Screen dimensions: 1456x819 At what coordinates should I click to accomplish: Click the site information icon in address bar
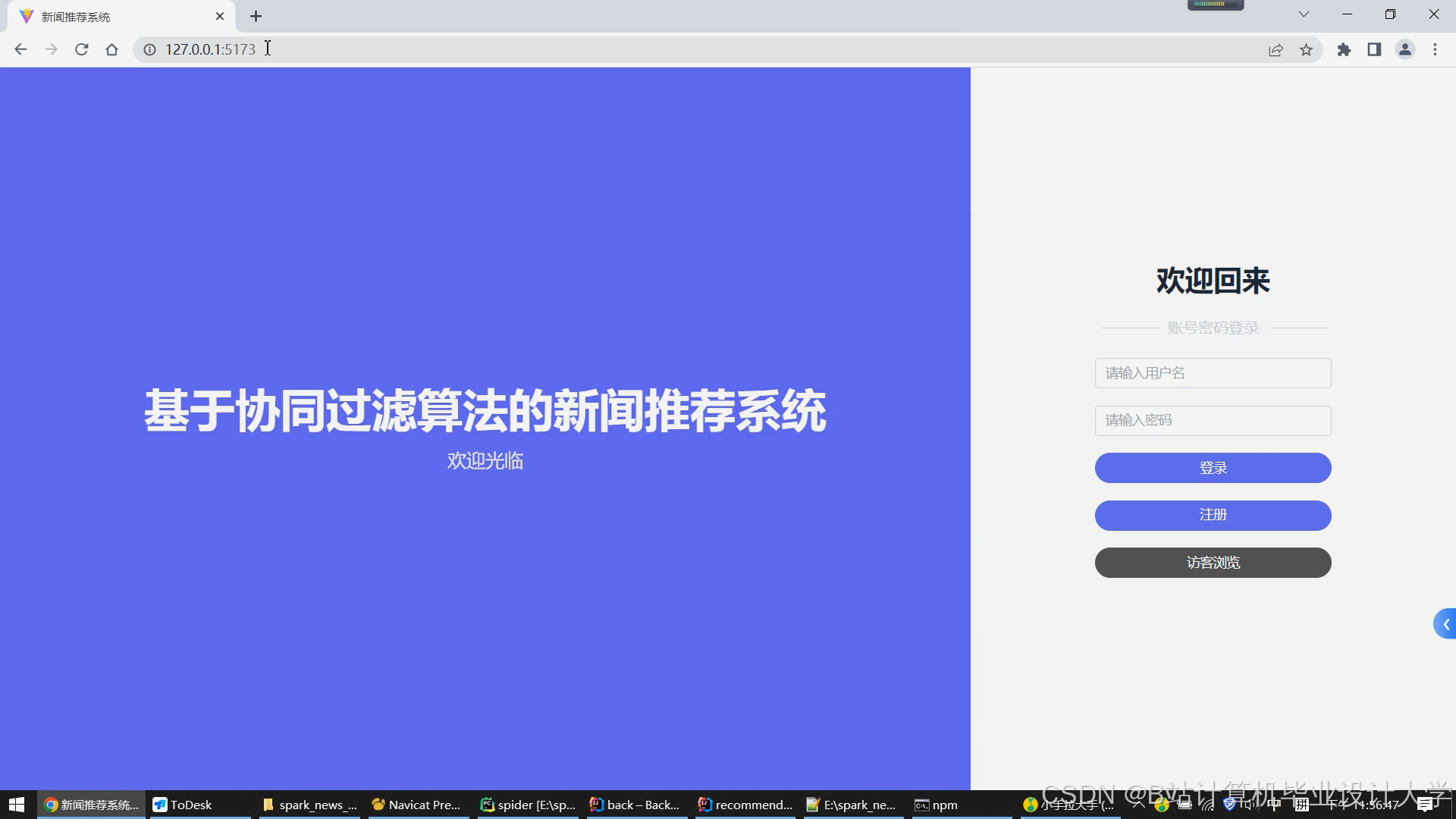coord(150,49)
